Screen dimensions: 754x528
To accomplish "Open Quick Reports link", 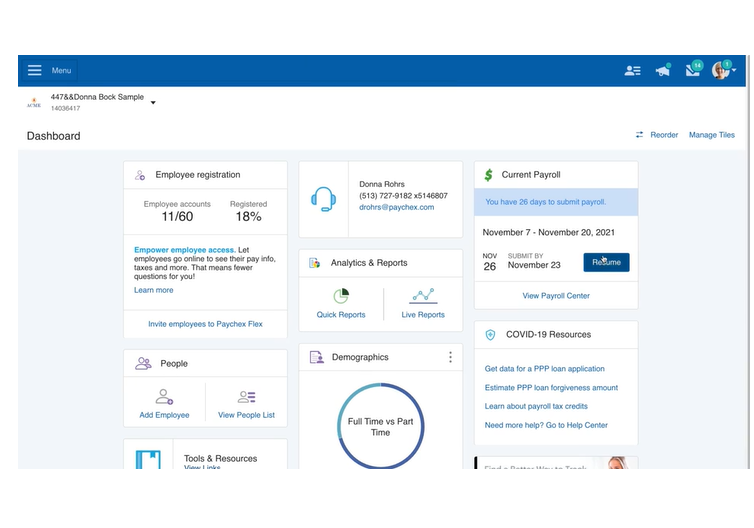I will tap(341, 314).
